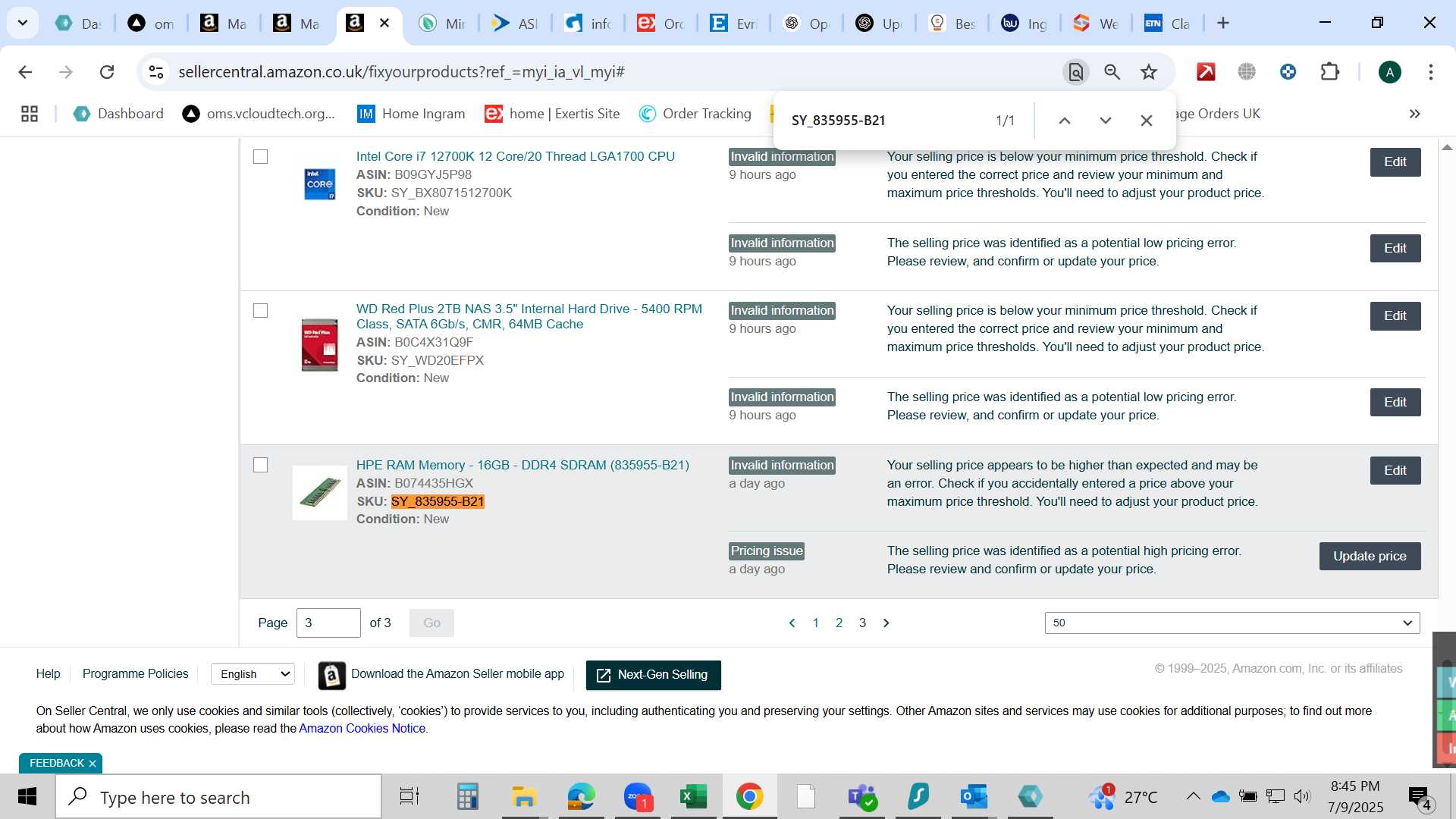This screenshot has width=1456, height=819.
Task: Click the find-in-page document search icon
Action: [x=1075, y=72]
